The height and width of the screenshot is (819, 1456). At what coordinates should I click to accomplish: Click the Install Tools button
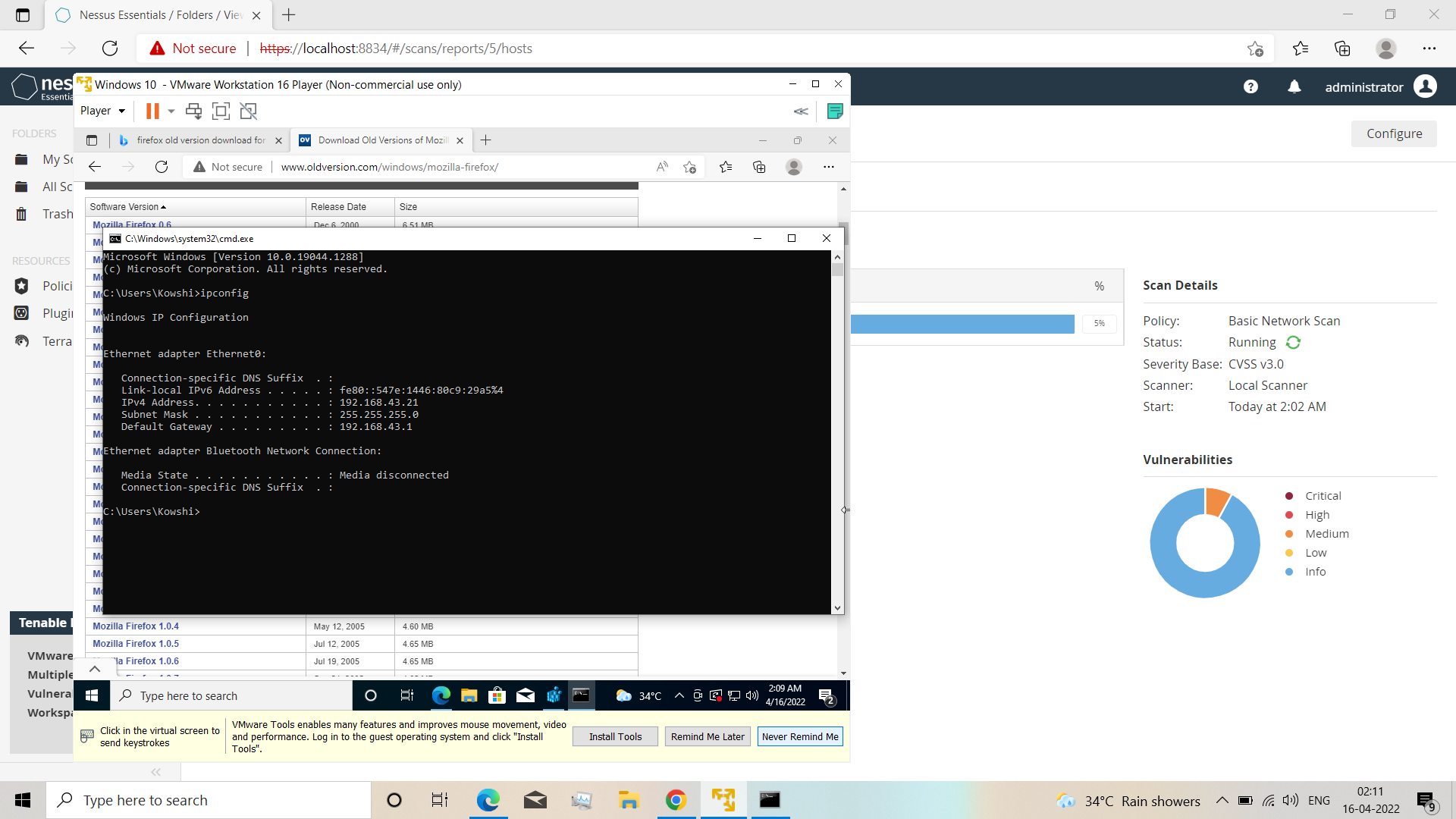[x=615, y=736]
